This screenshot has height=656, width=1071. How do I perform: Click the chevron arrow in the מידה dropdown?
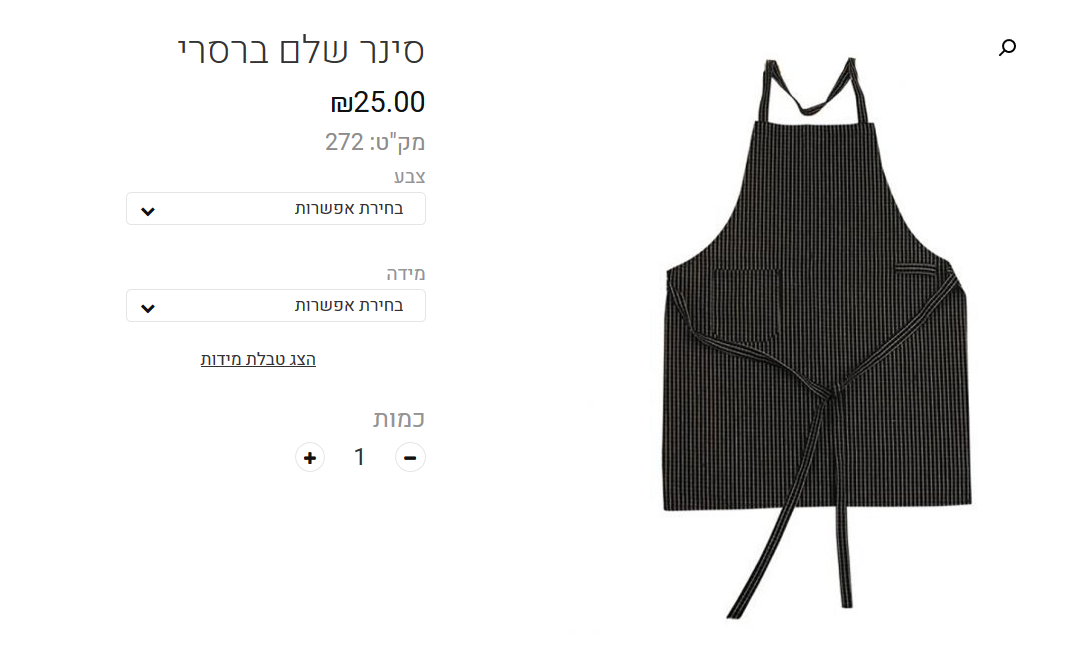(x=148, y=308)
